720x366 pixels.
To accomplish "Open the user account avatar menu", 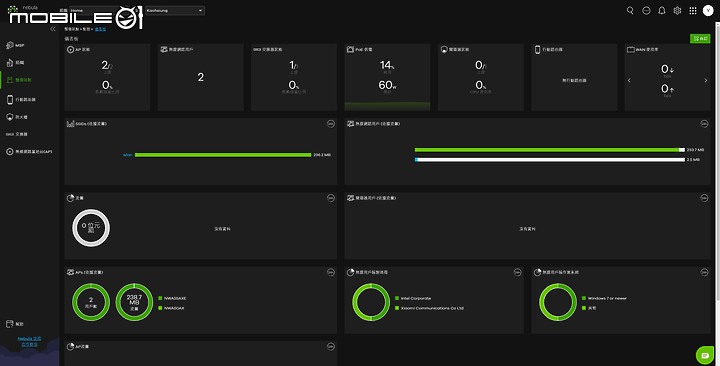I will pos(708,11).
